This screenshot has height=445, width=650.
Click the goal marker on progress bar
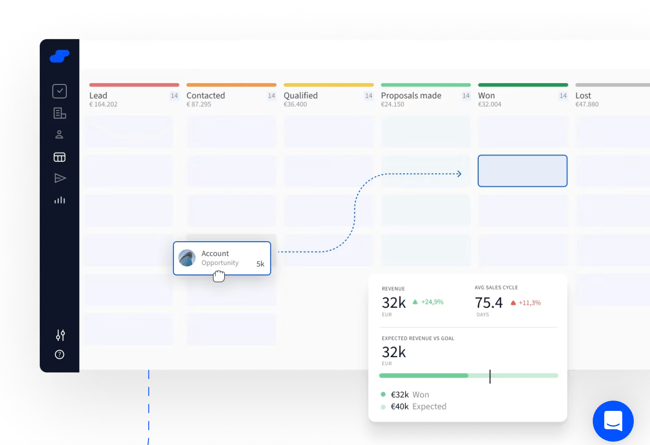click(490, 376)
